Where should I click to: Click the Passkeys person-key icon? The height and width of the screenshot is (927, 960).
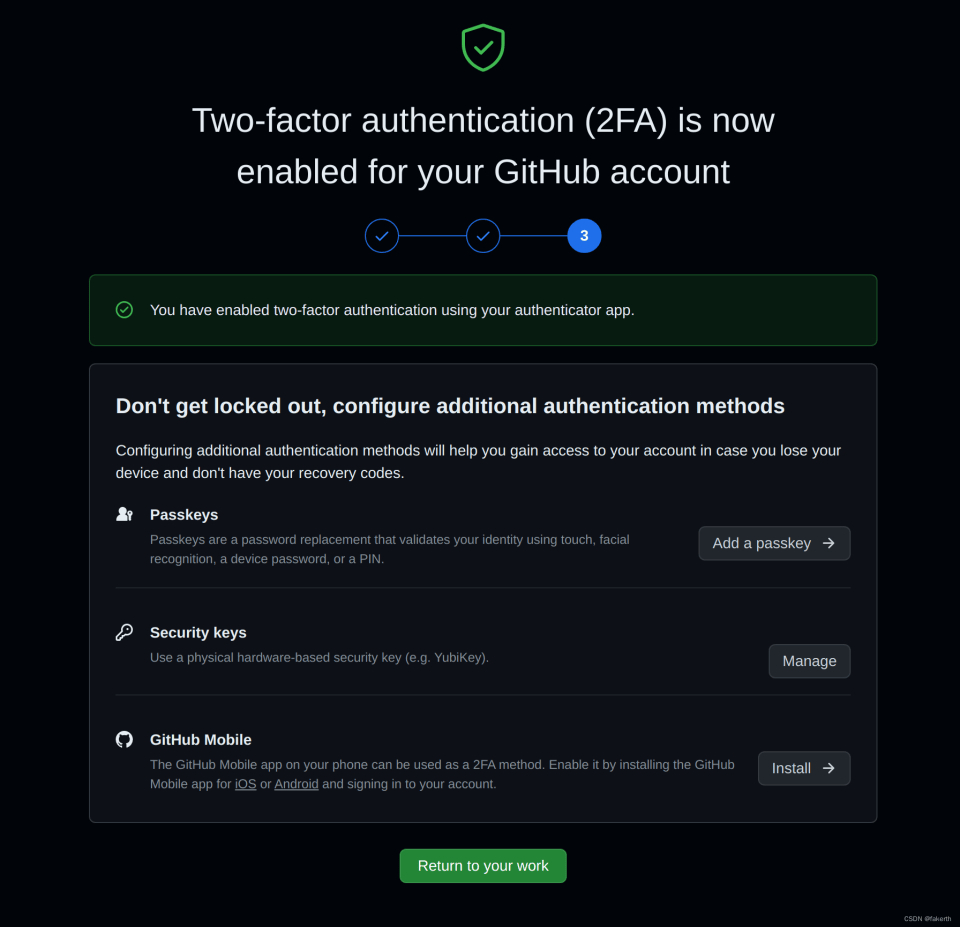click(x=124, y=514)
